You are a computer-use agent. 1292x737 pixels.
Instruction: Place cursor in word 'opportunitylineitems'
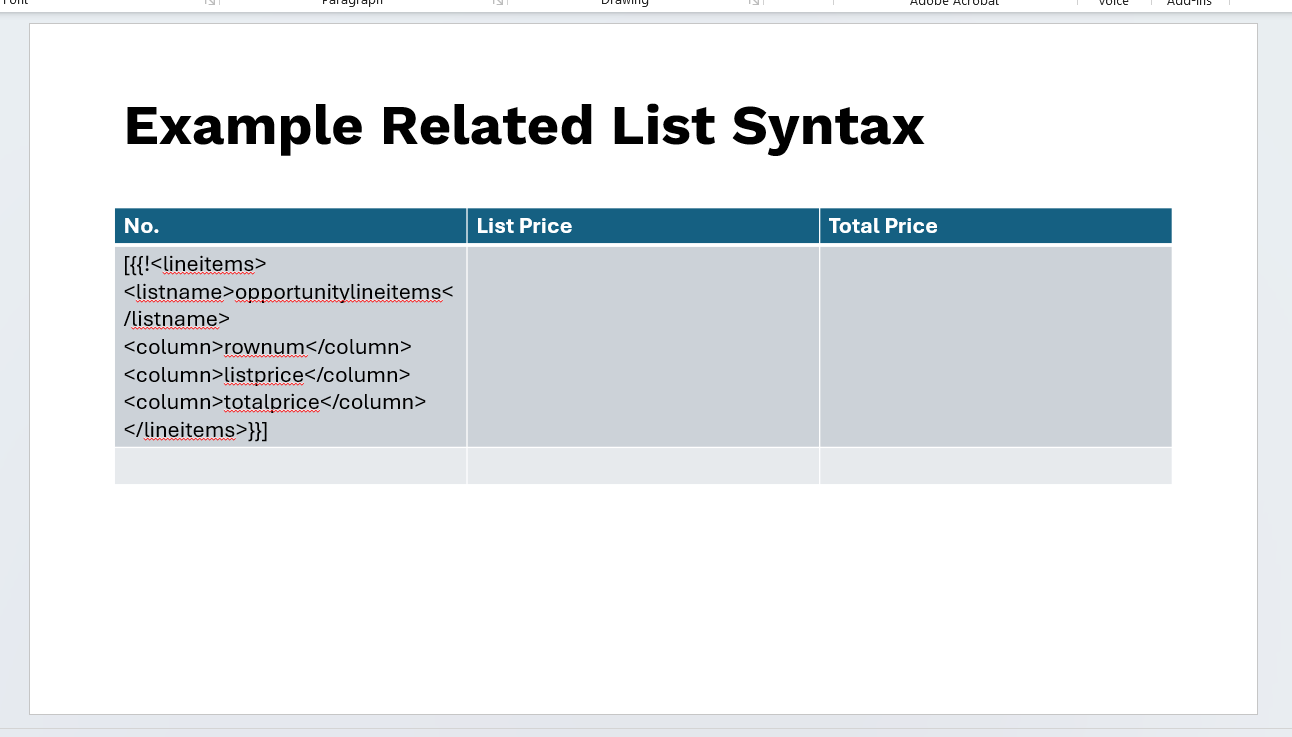[337, 292]
